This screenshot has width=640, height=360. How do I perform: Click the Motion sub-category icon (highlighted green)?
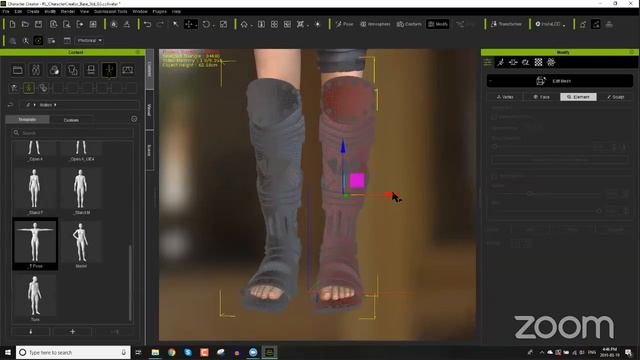[29, 88]
